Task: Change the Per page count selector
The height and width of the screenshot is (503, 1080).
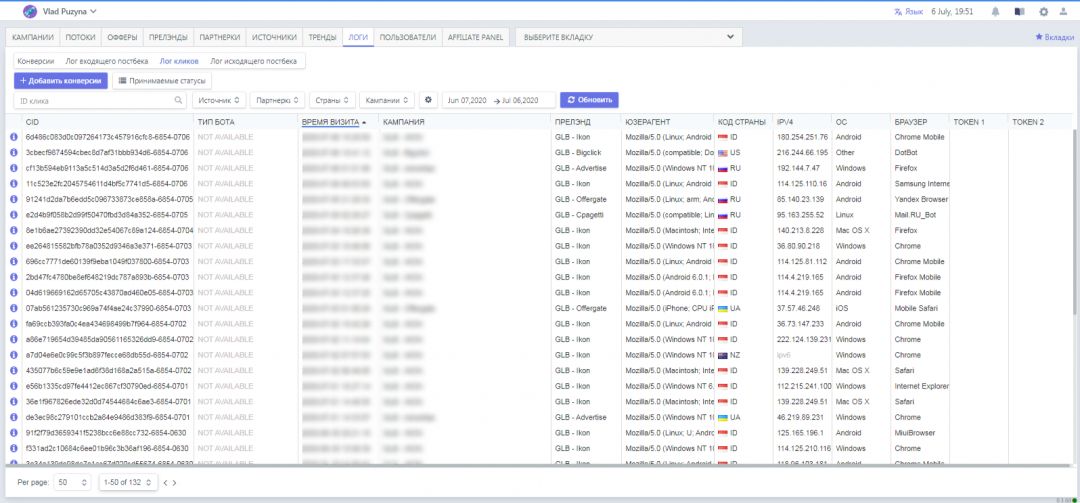Action: coord(73,483)
